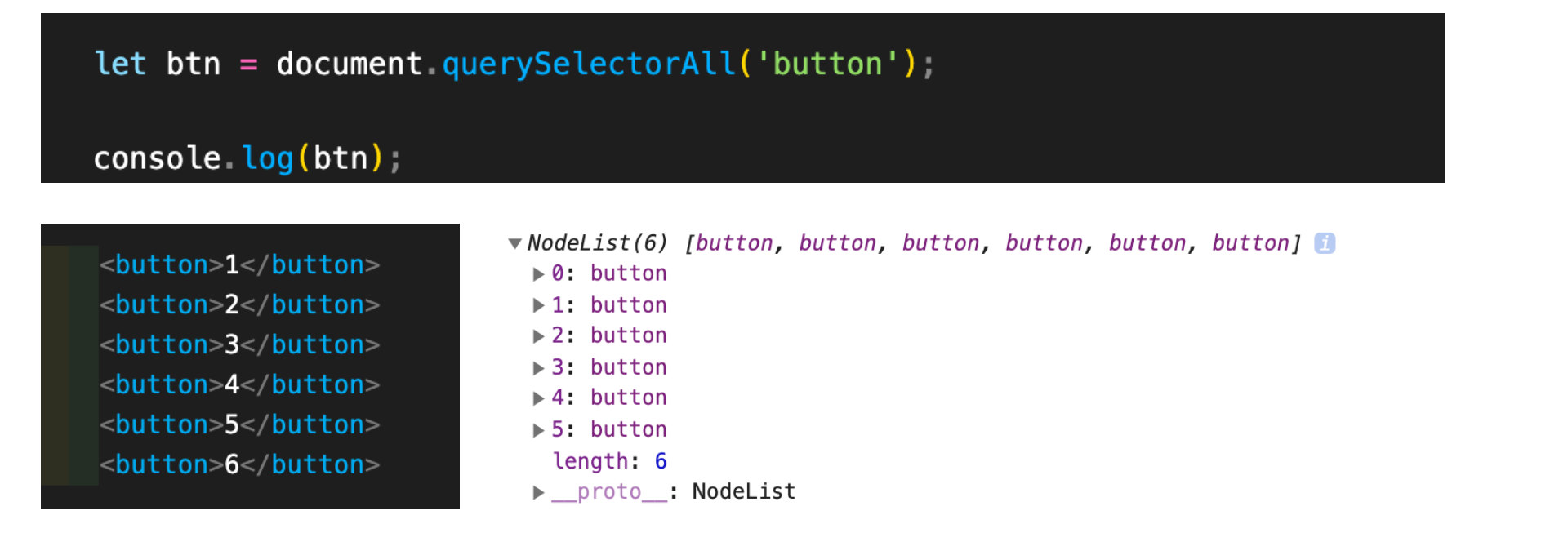1568x542 pixels.
Task: Click the let keyword in code
Action: pyautogui.click(x=120, y=64)
